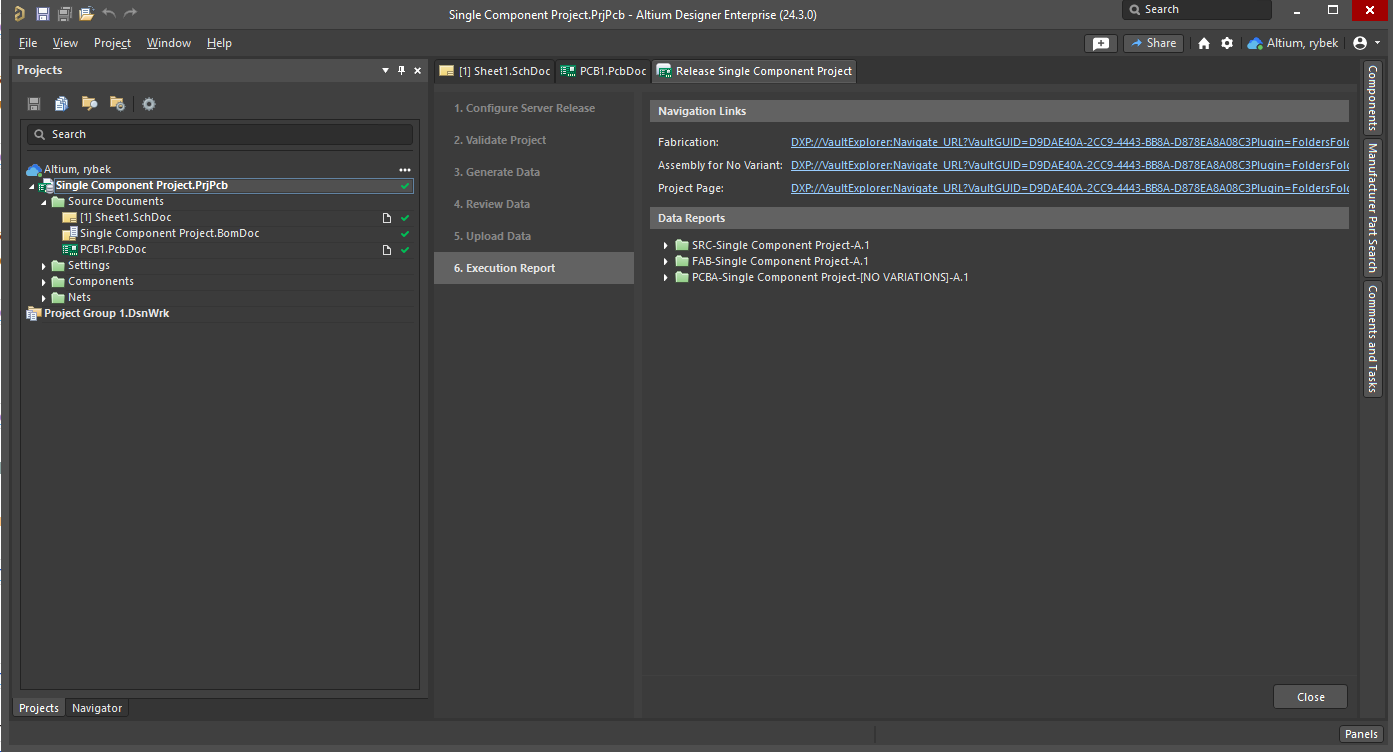The image size is (1393, 752).
Task: Switch to the Navigator panel tab
Action: click(97, 708)
